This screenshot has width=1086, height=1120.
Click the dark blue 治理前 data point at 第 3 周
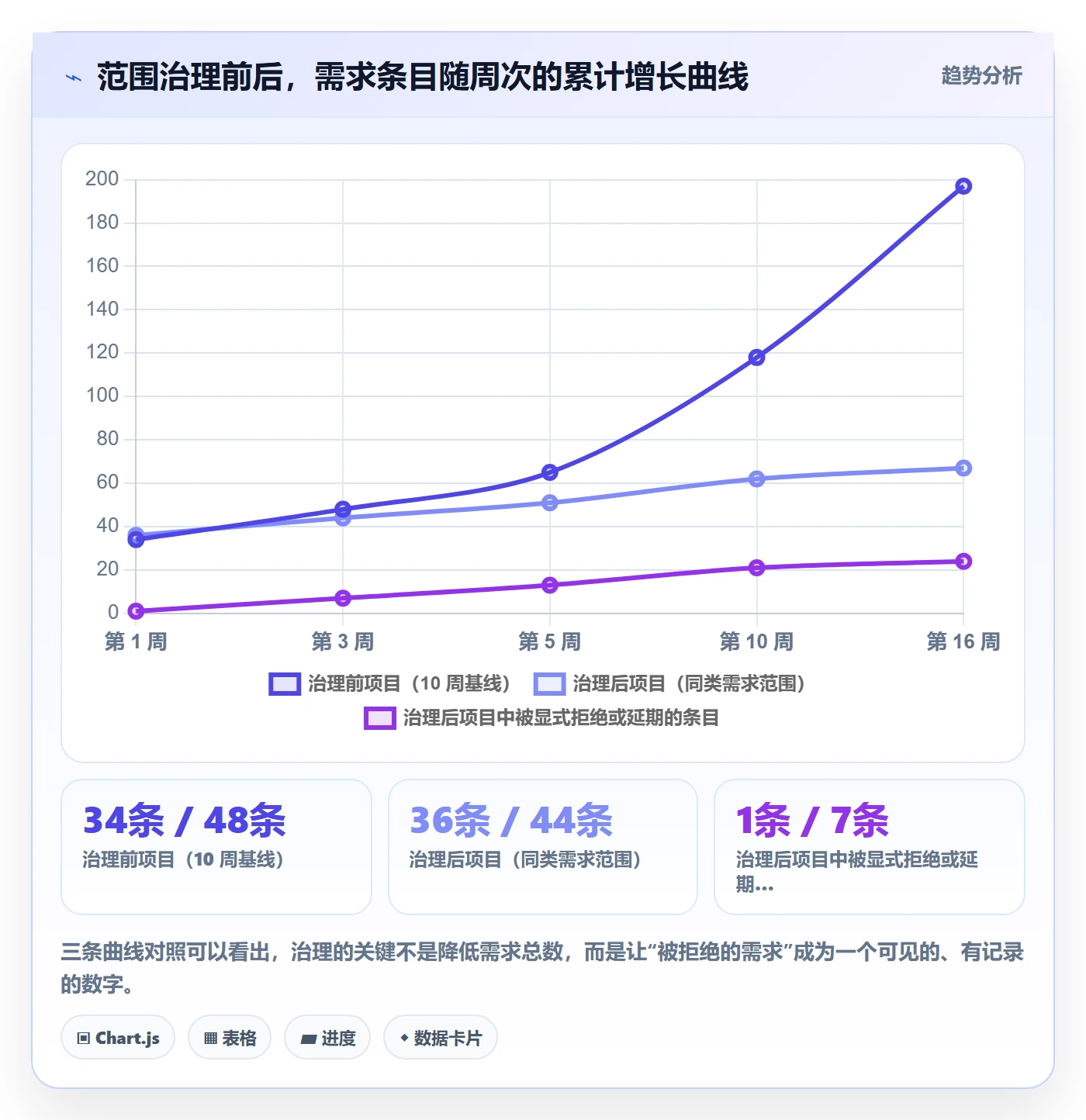[x=343, y=509]
